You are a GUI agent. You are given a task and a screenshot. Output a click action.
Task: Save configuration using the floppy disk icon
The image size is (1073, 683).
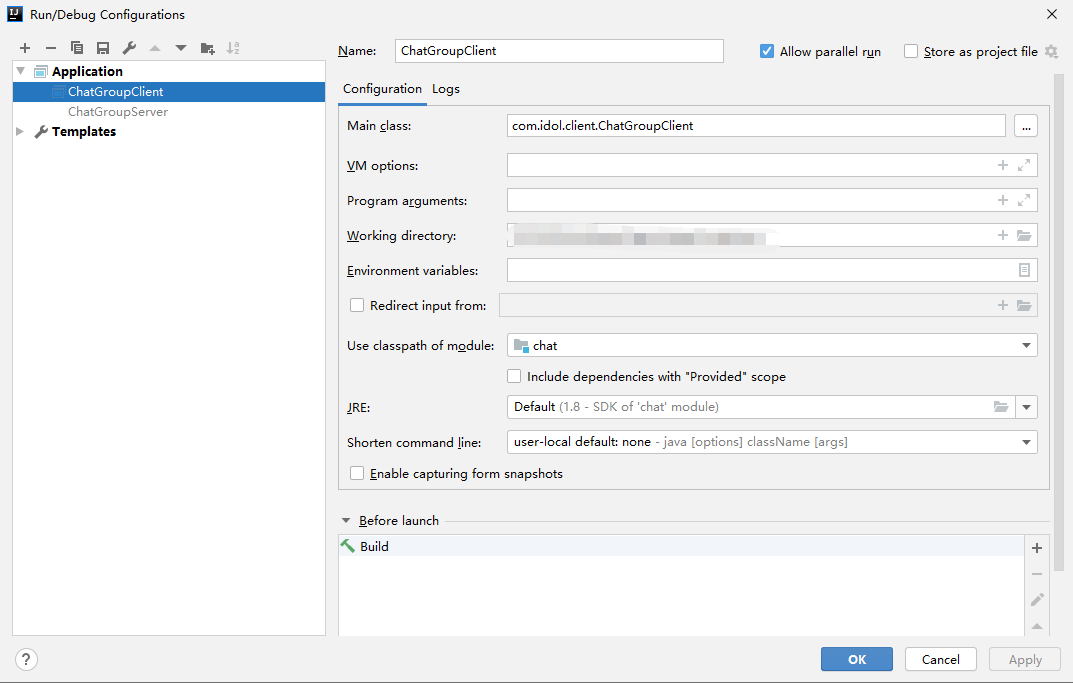pyautogui.click(x=103, y=48)
